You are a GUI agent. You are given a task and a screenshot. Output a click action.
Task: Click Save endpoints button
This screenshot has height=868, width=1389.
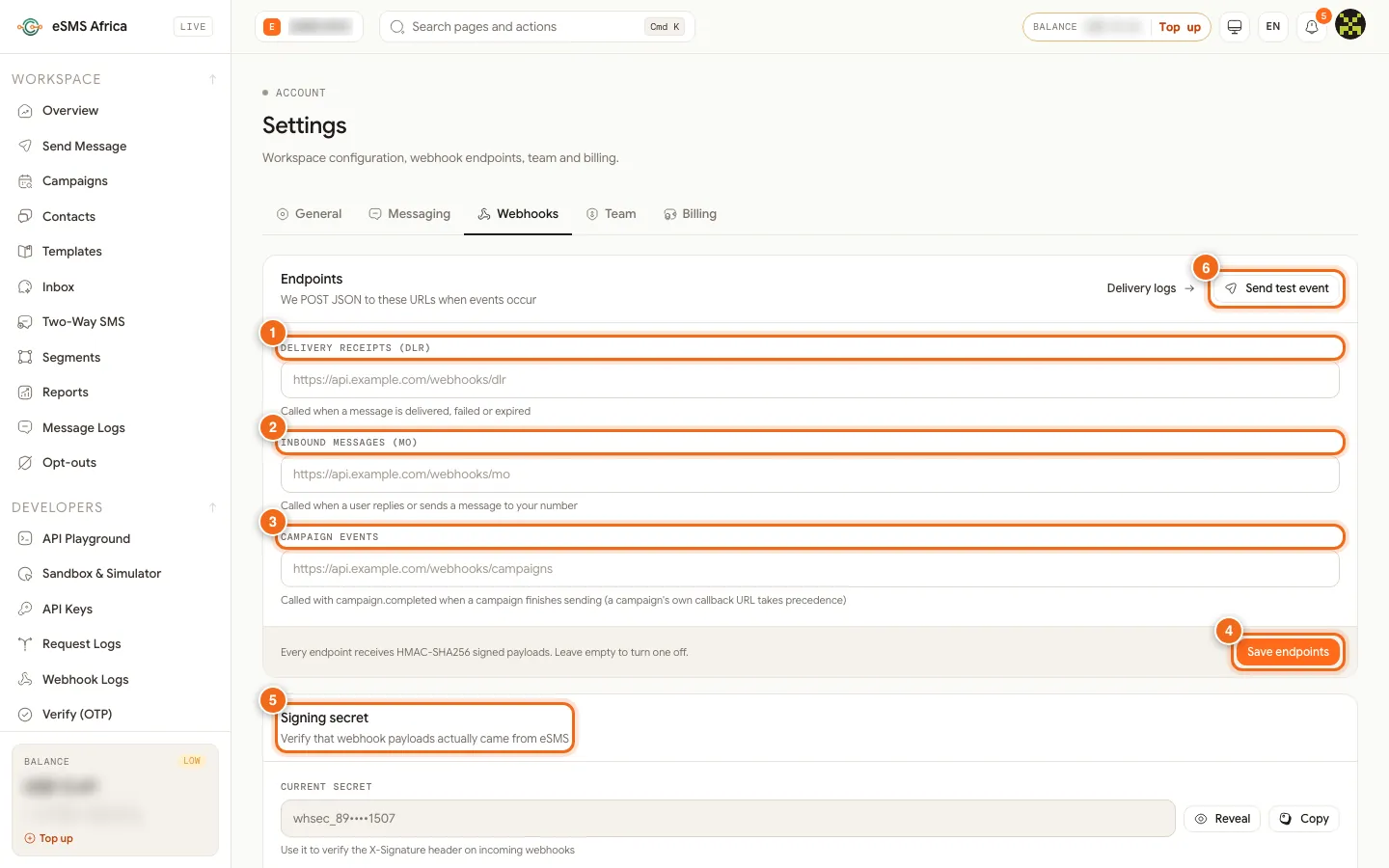pyautogui.click(x=1288, y=652)
